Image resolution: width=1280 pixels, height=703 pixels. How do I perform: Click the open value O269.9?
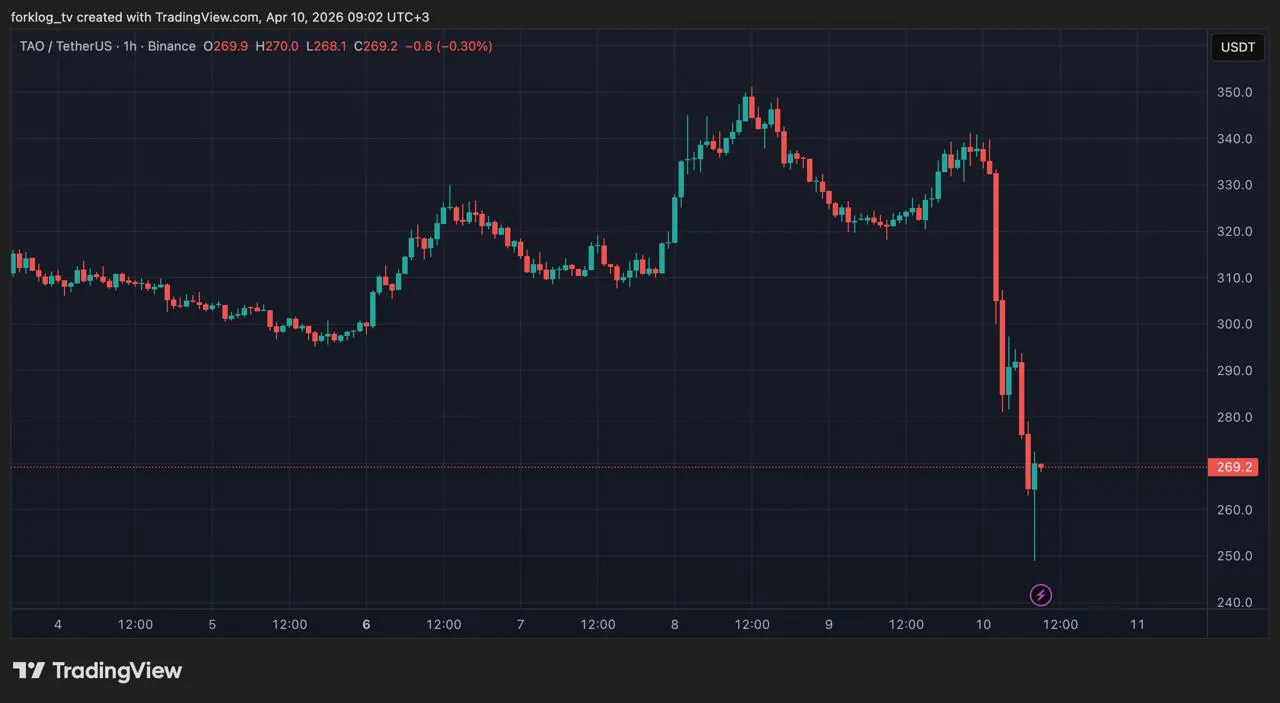(x=225, y=46)
